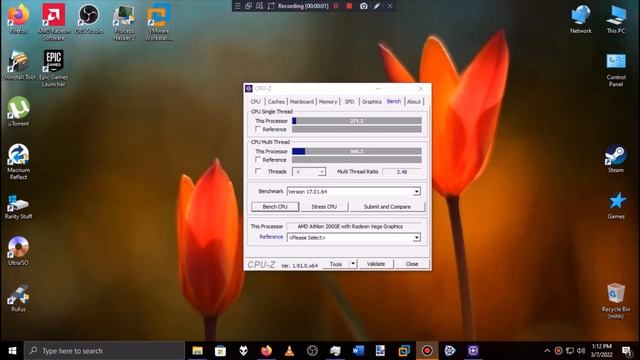Expand the Tools dropdown arrow in CPU-Z

coord(353,264)
